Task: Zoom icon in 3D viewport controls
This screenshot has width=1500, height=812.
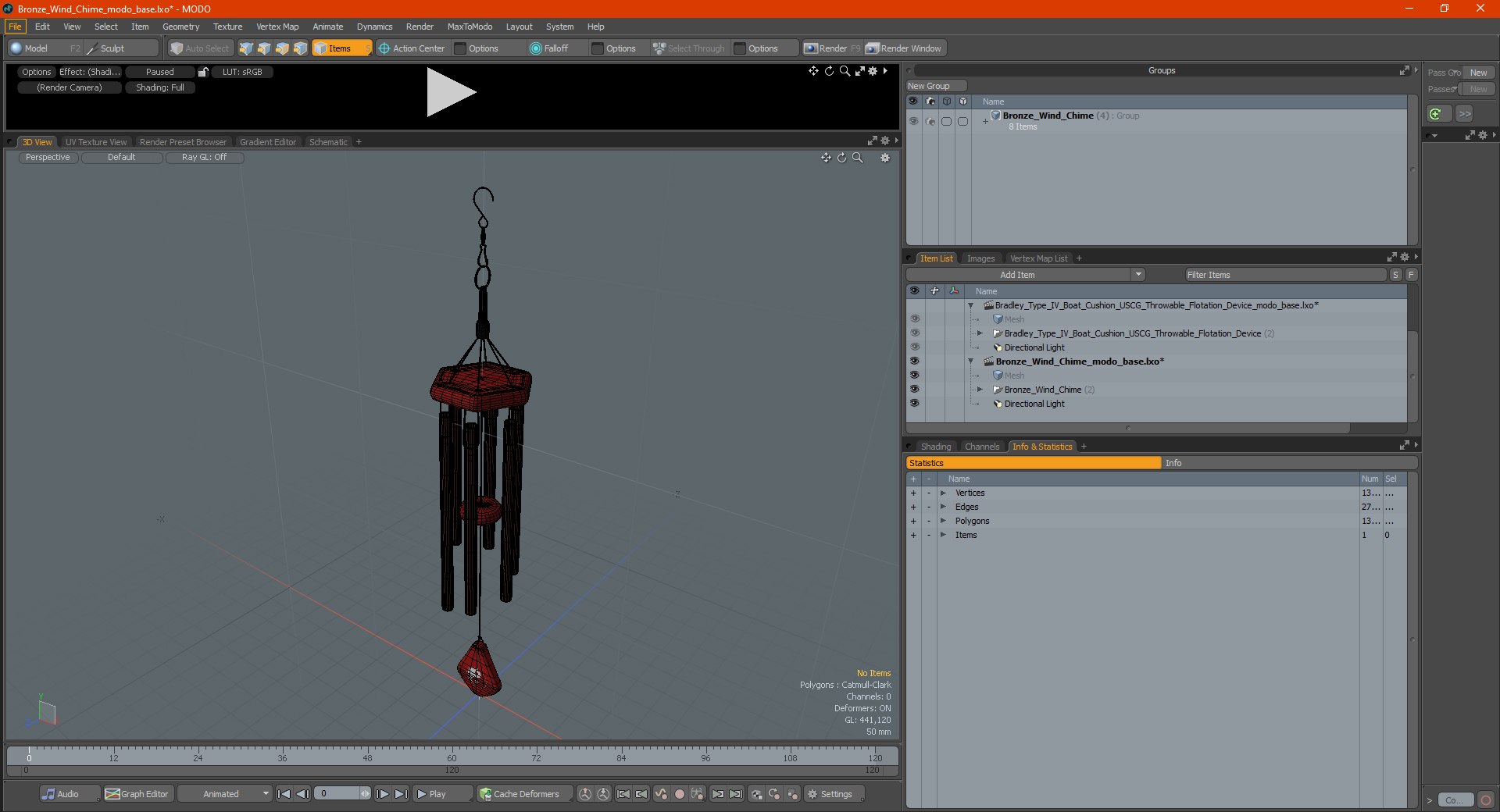Action: [857, 158]
